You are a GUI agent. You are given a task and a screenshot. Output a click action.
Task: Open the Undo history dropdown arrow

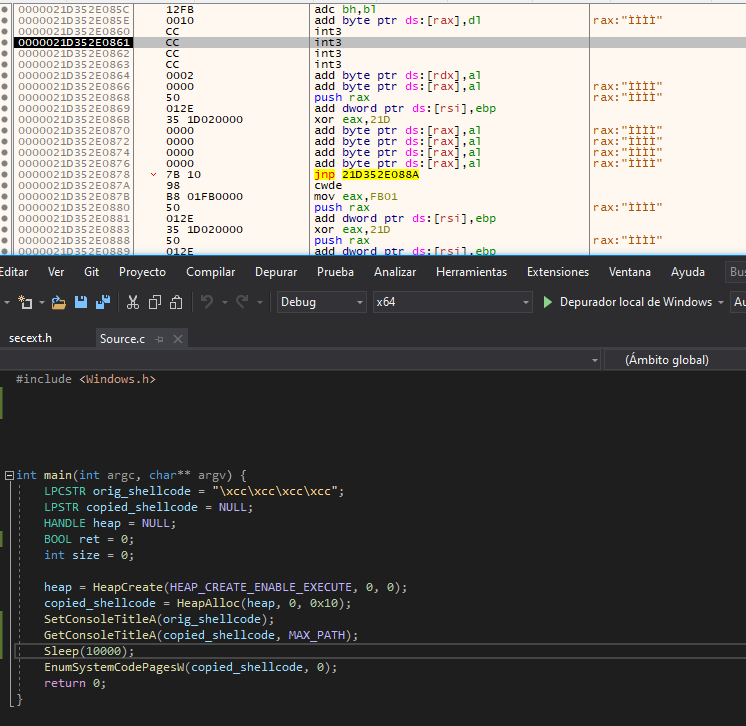click(x=225, y=302)
